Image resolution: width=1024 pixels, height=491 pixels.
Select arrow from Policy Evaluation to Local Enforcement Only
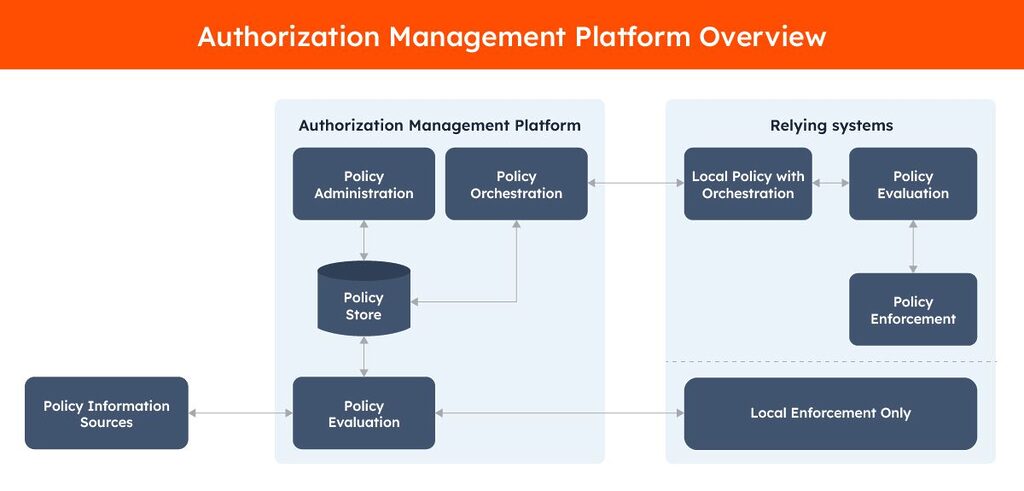(559, 413)
